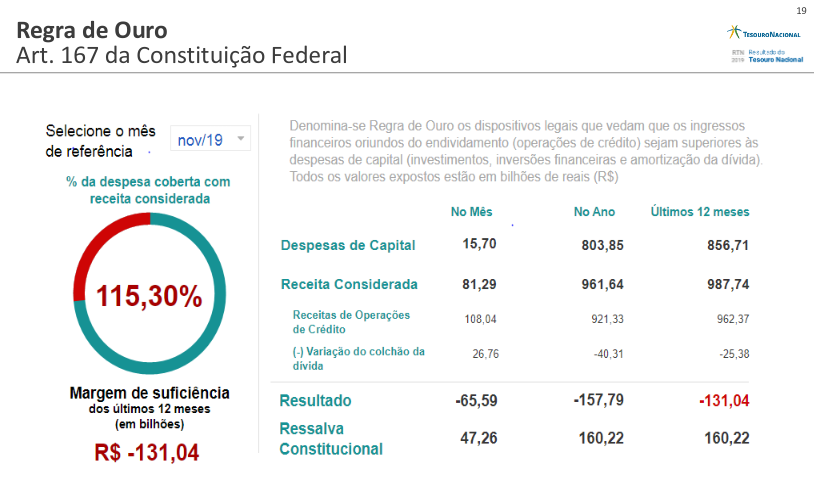814x483 pixels.
Task: Select the No Ano column header
Action: pyautogui.click(x=594, y=212)
